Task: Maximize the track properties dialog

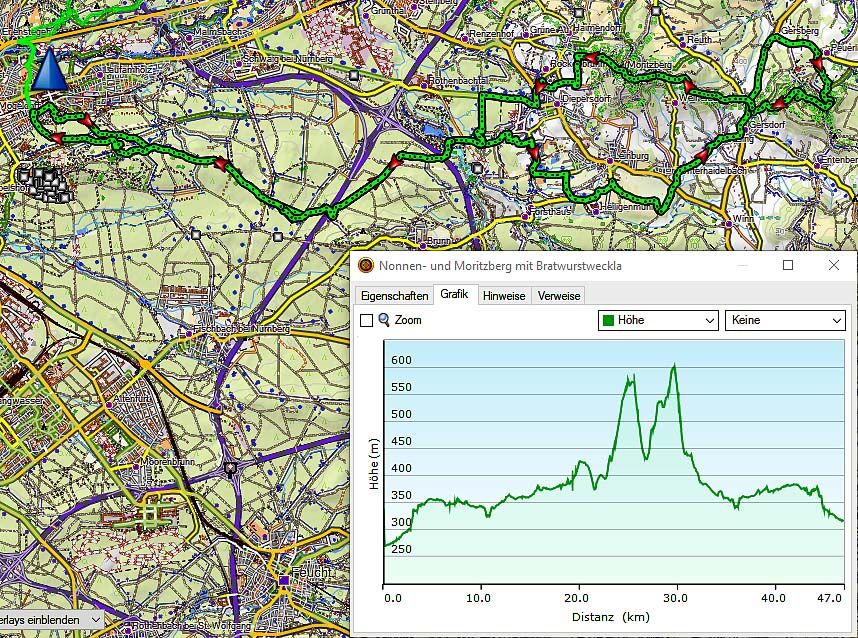Action: 788,266
